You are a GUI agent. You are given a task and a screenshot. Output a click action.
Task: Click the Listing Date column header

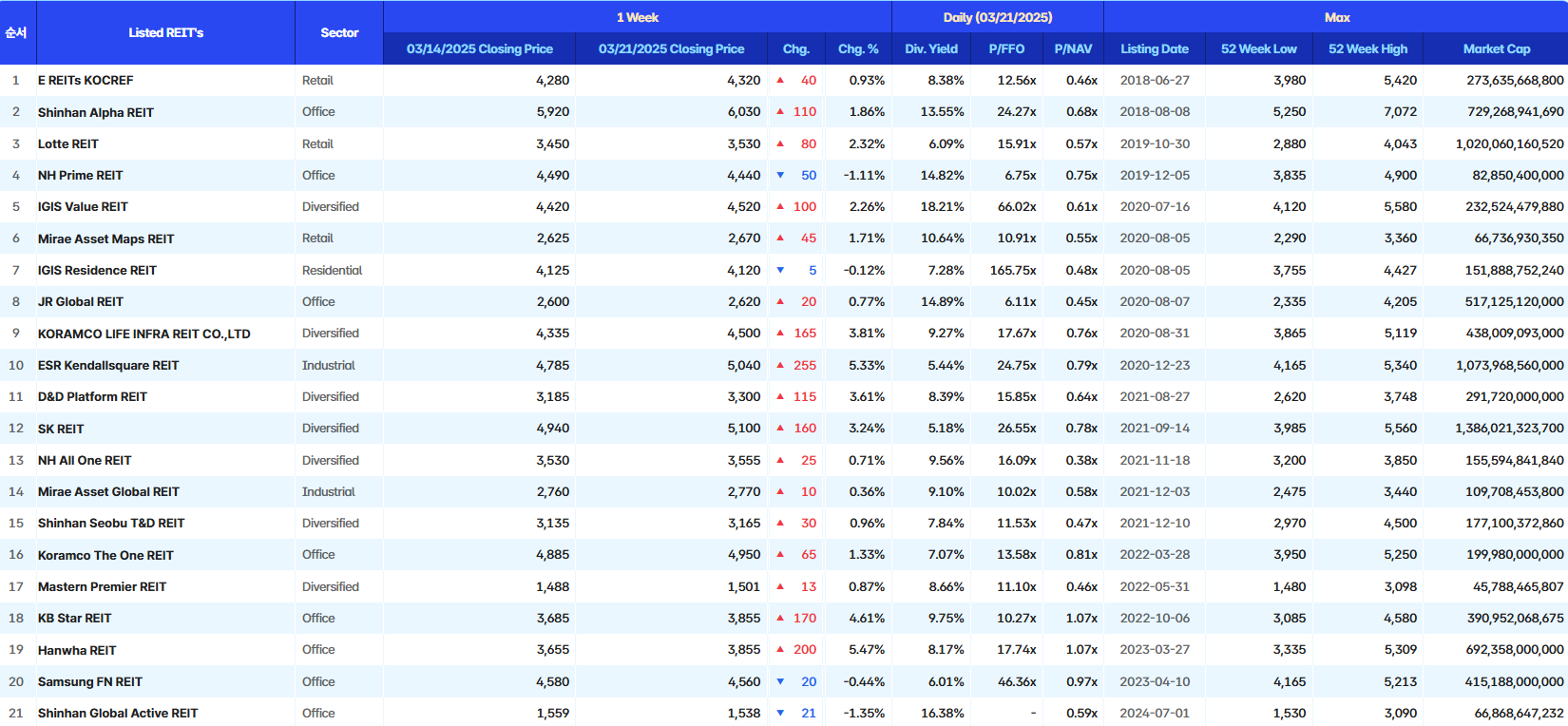pos(1155,48)
